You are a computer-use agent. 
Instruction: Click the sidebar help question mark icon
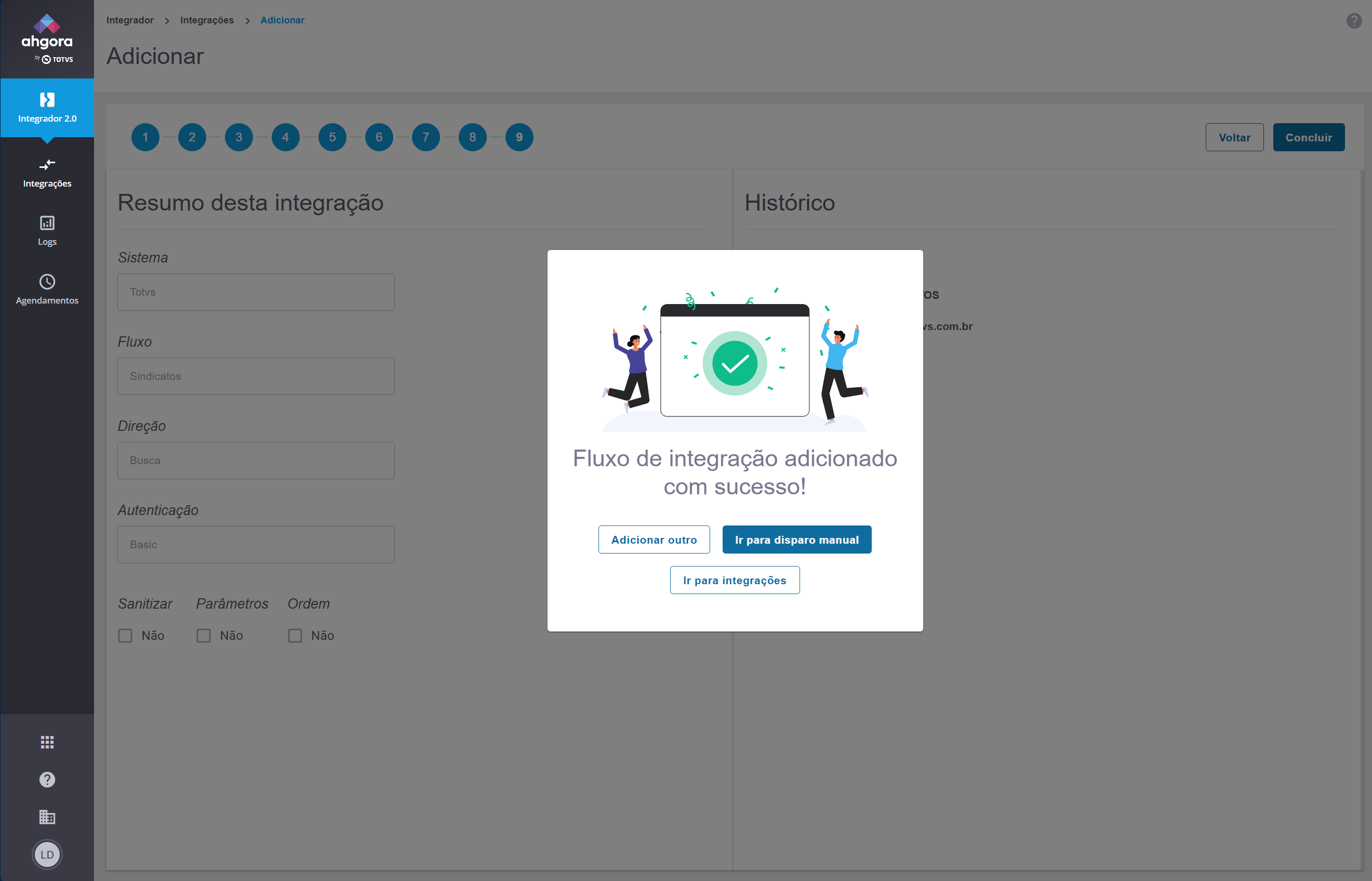coord(47,779)
